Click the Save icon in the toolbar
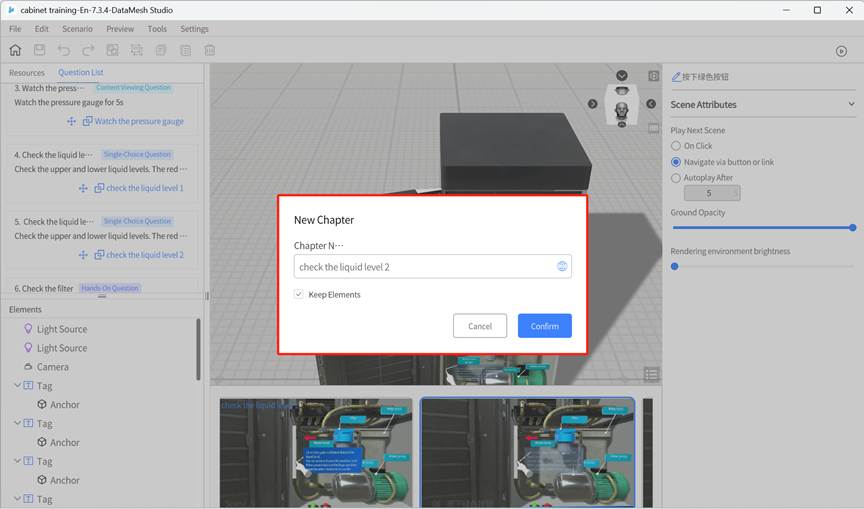 (39, 50)
